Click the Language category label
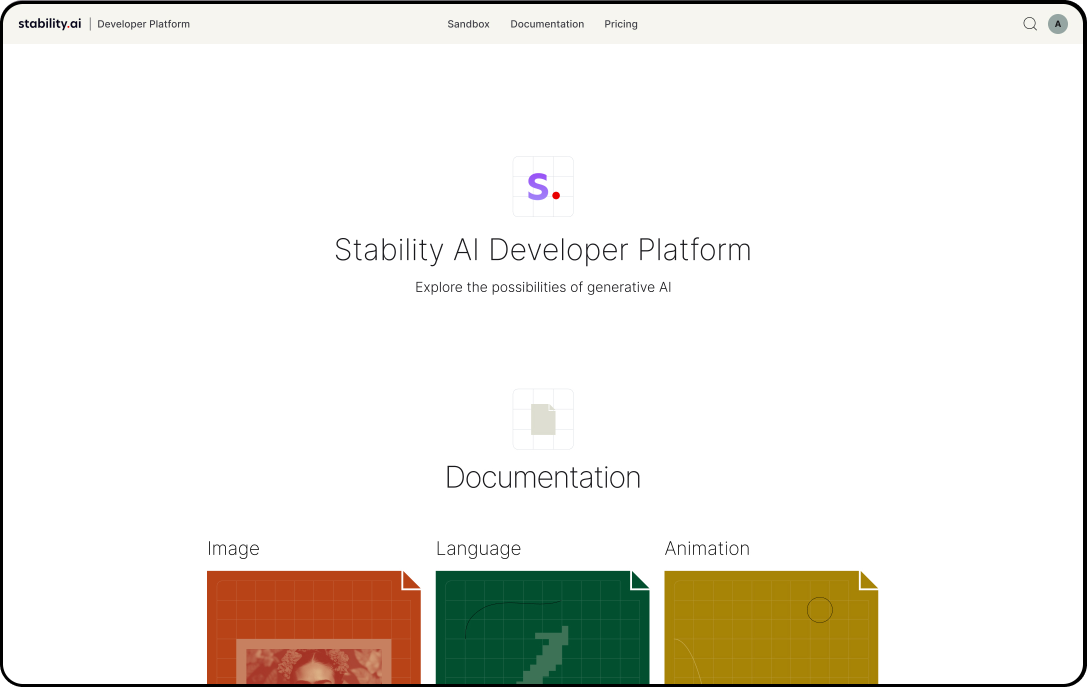 pos(478,548)
